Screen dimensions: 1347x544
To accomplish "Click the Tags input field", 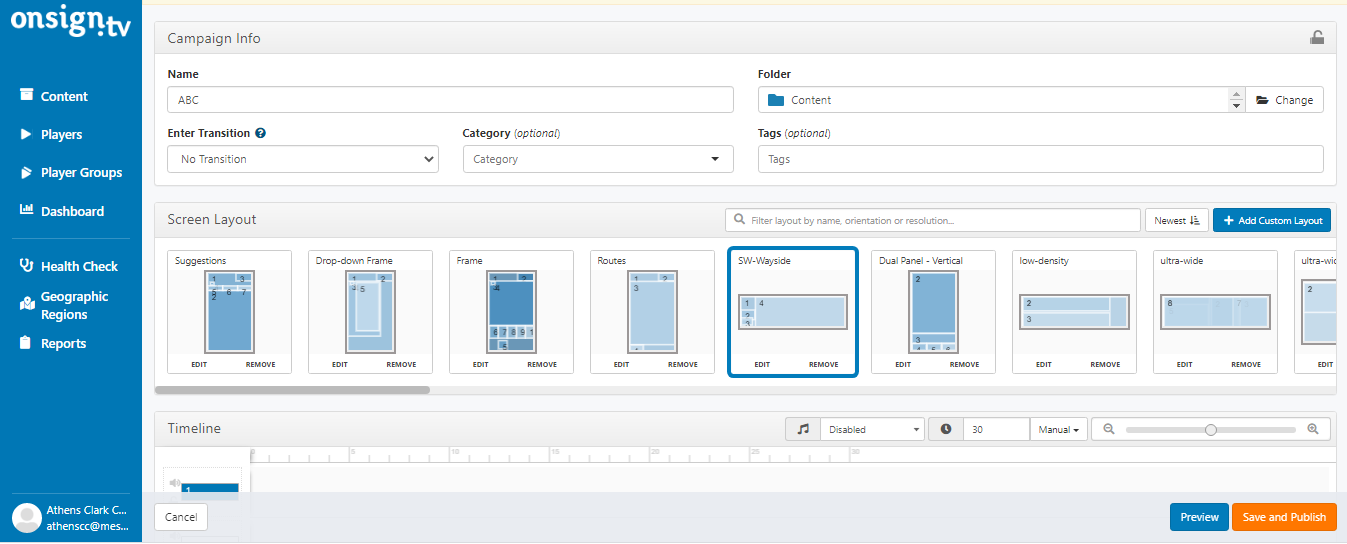I will point(1041,159).
